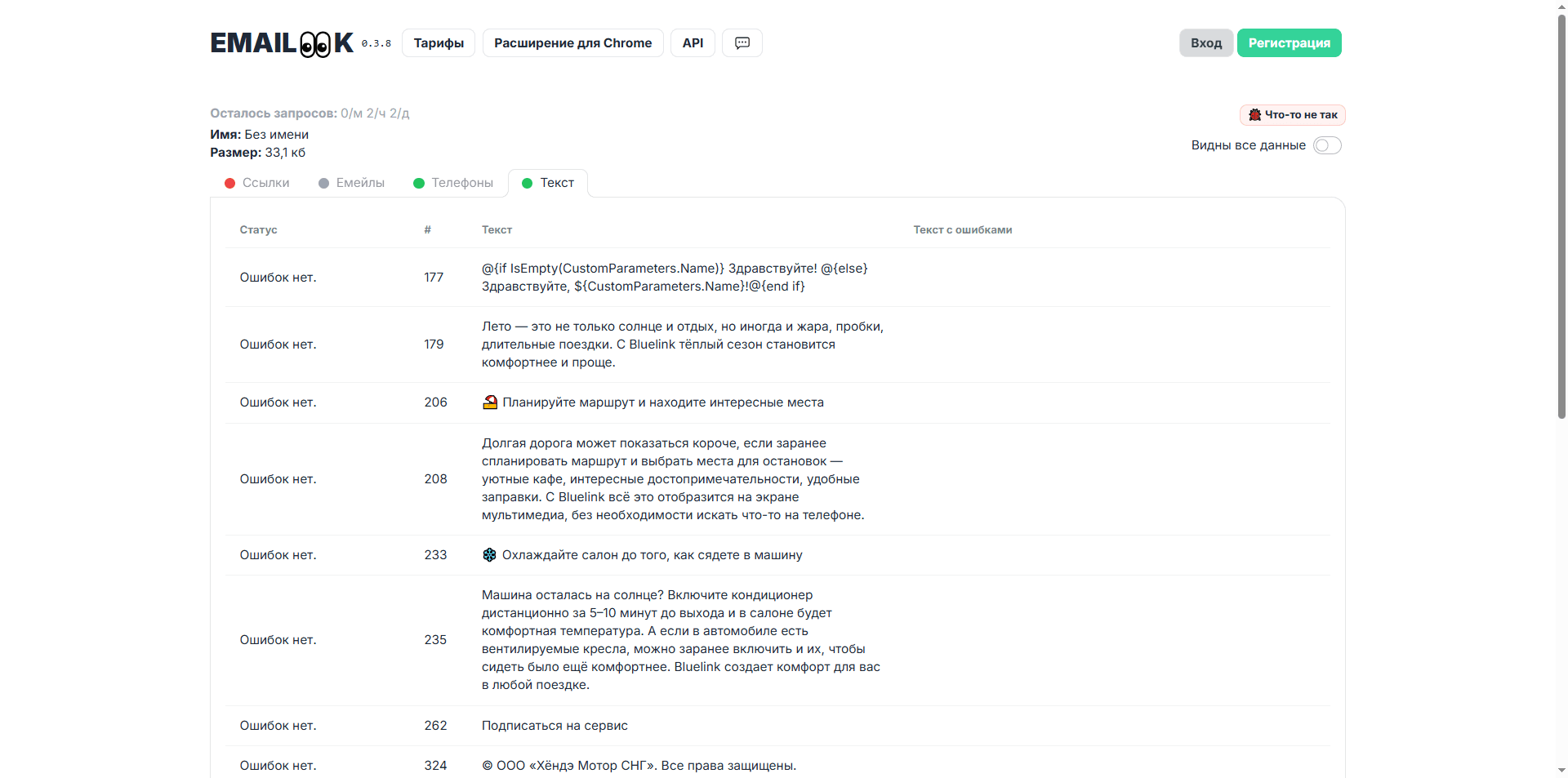Click the vertical page scrollbar thumb
The height and width of the screenshot is (778, 1568).
(x=1561, y=216)
